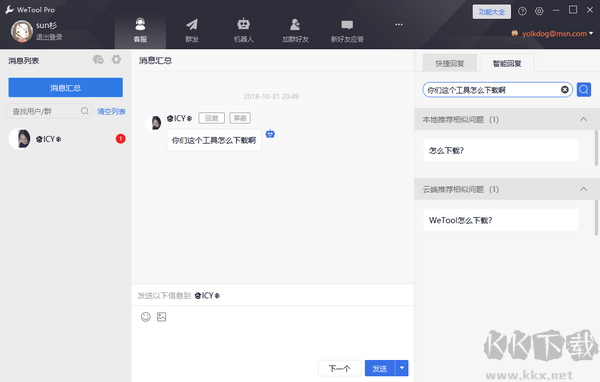600x382 pixels.
Task: Click ICY's avatar in the chat area
Action: (154, 122)
